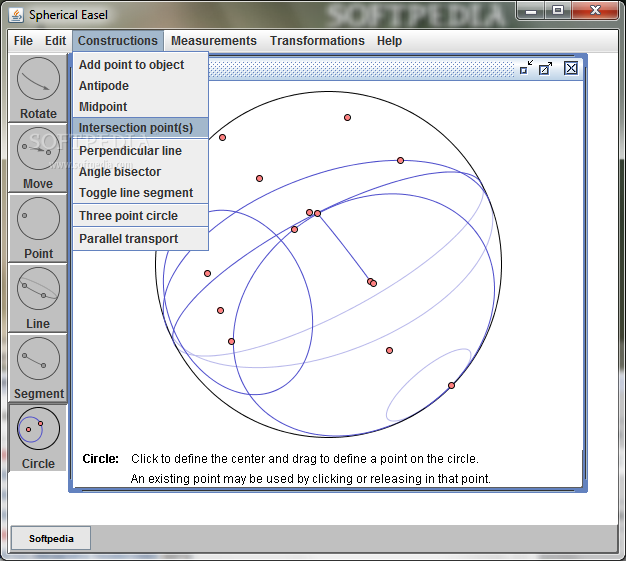Choose Angle bisector construction
The height and width of the screenshot is (561, 626).
[141, 172]
